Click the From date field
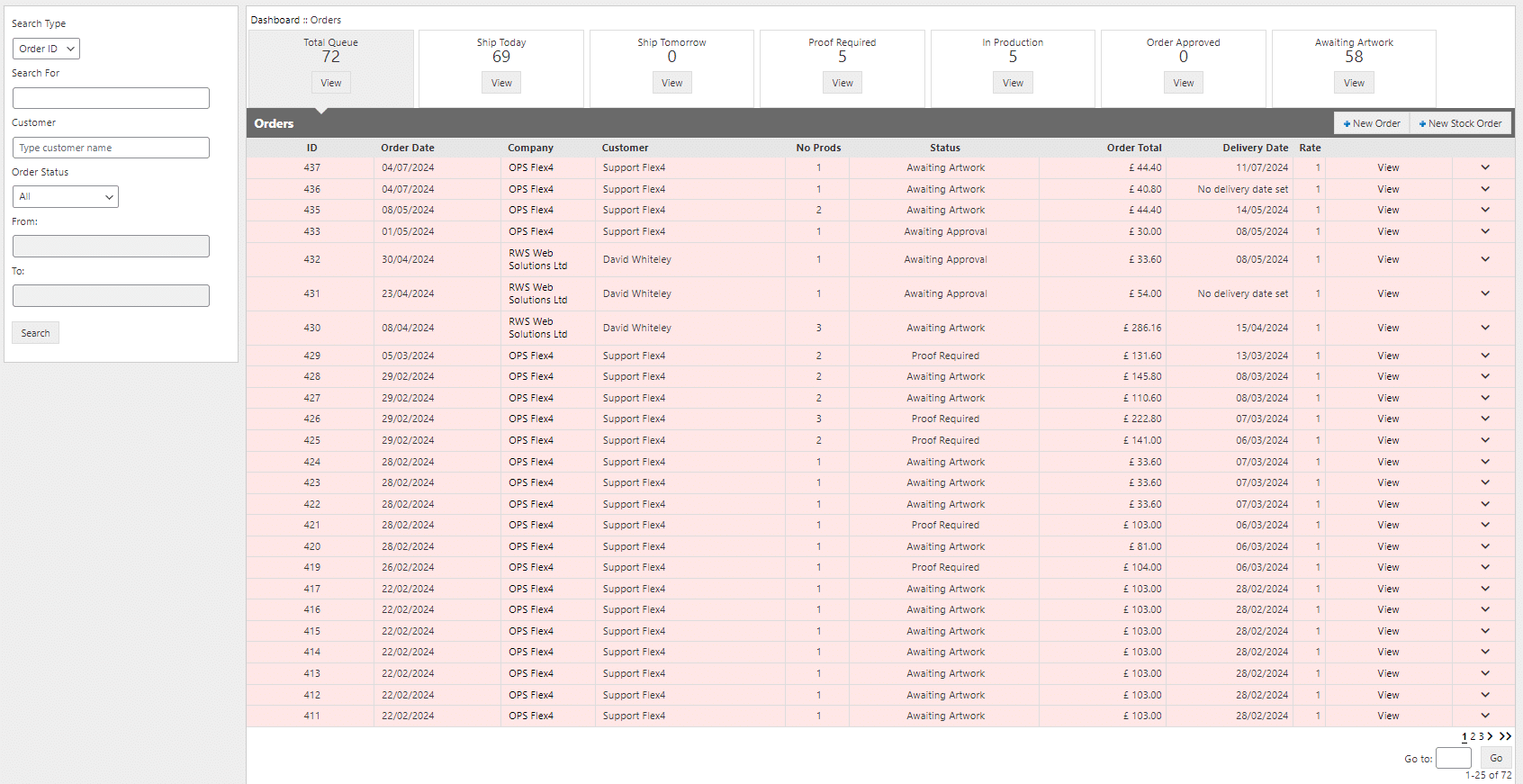This screenshot has height=784, width=1523. 111,247
